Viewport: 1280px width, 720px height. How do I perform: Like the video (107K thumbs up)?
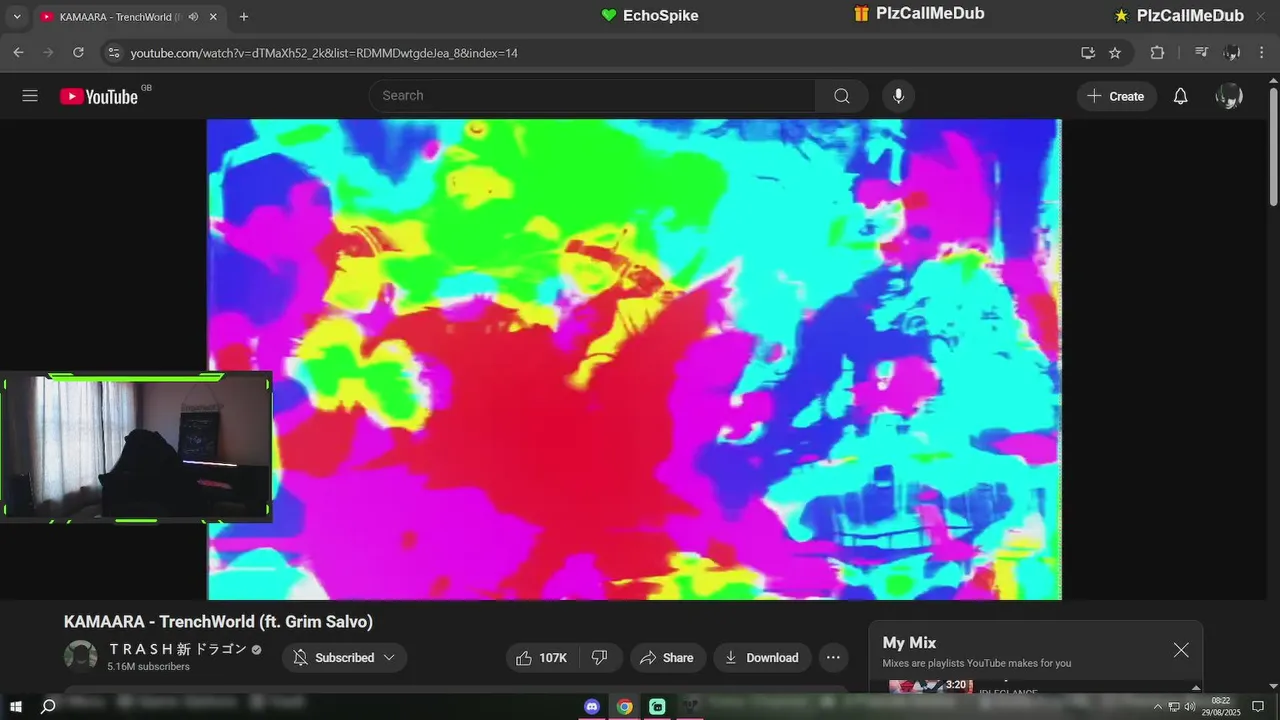(x=543, y=658)
